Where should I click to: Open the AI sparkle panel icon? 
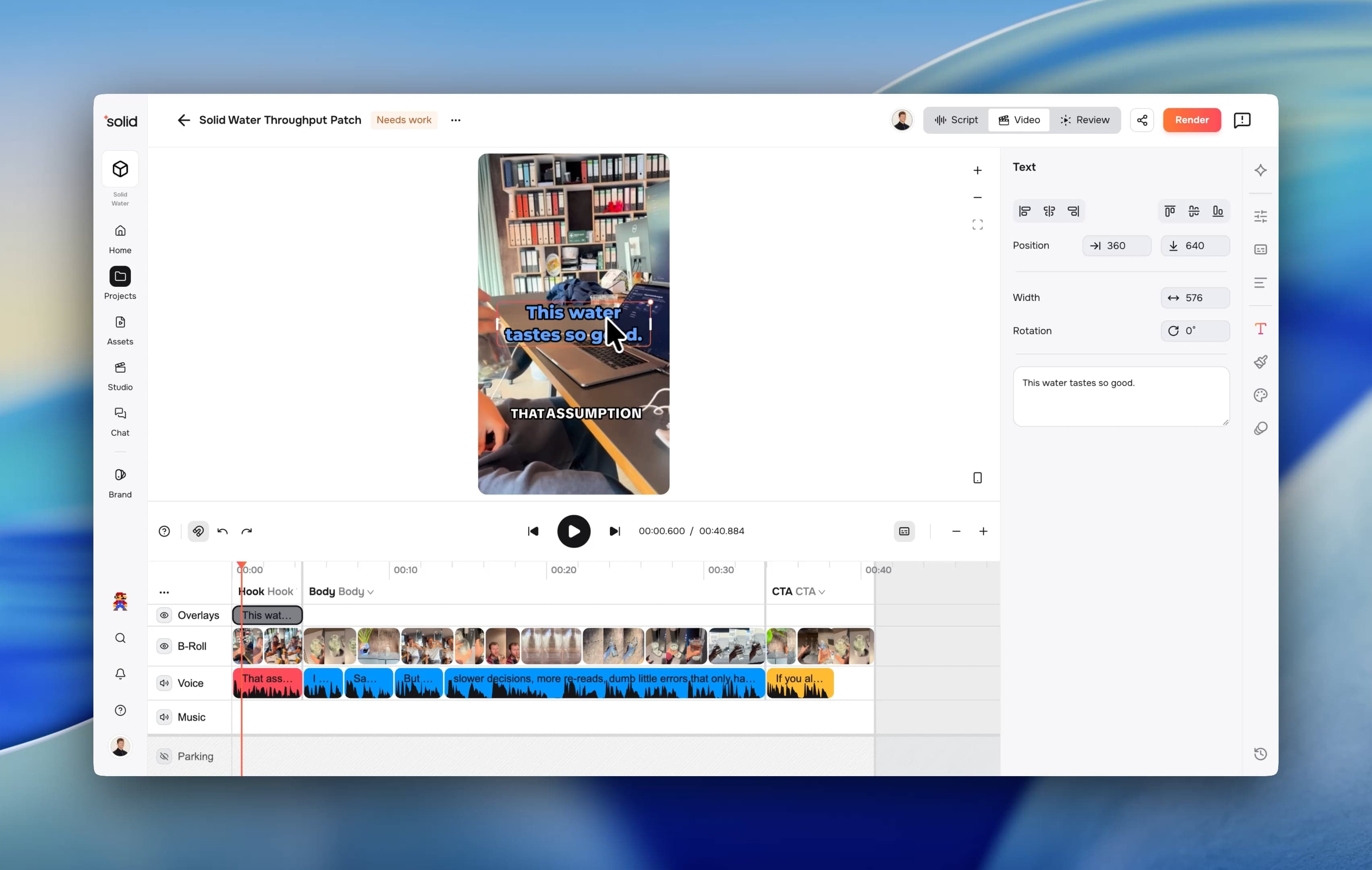tap(1261, 170)
